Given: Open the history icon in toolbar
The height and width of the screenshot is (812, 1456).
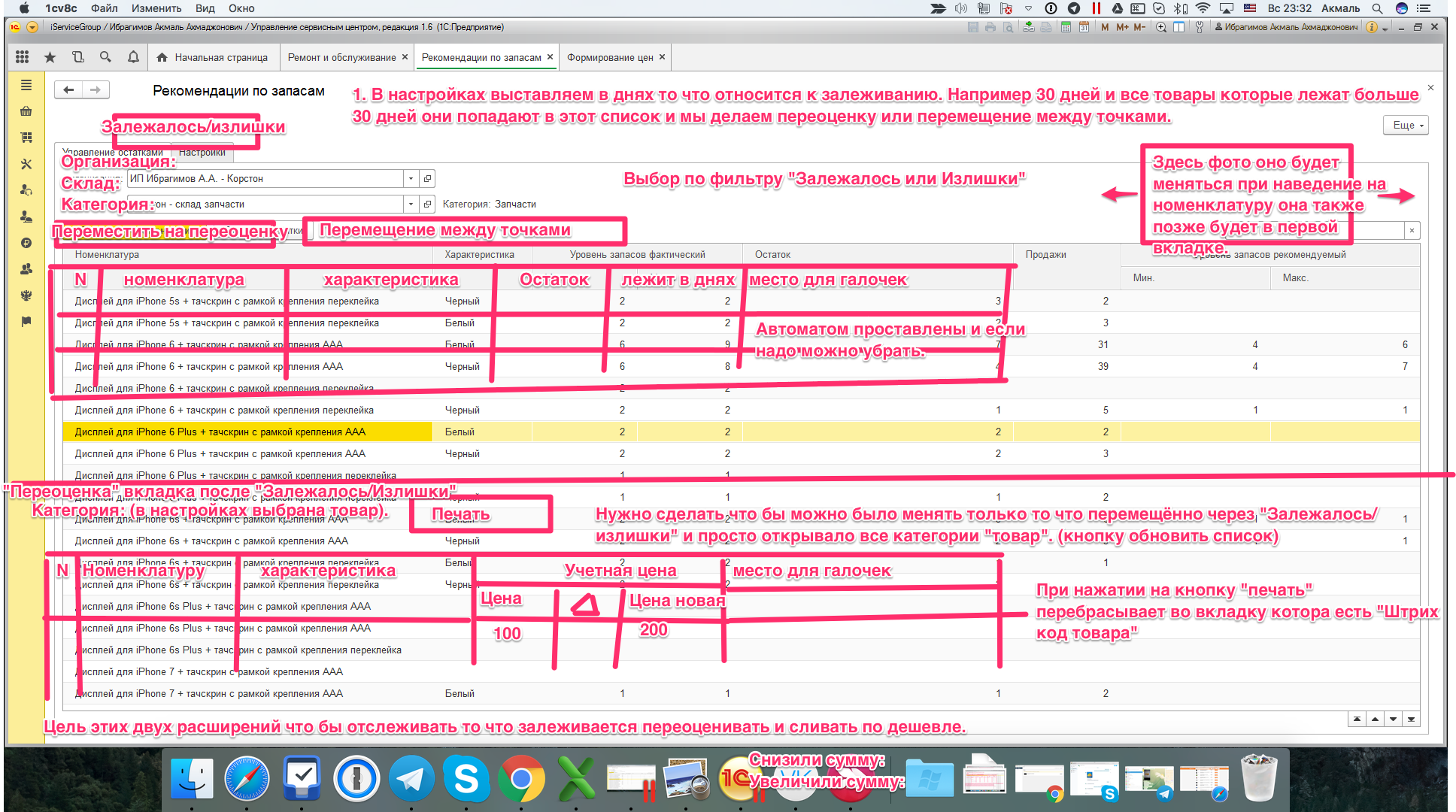Looking at the screenshot, I should click(77, 57).
